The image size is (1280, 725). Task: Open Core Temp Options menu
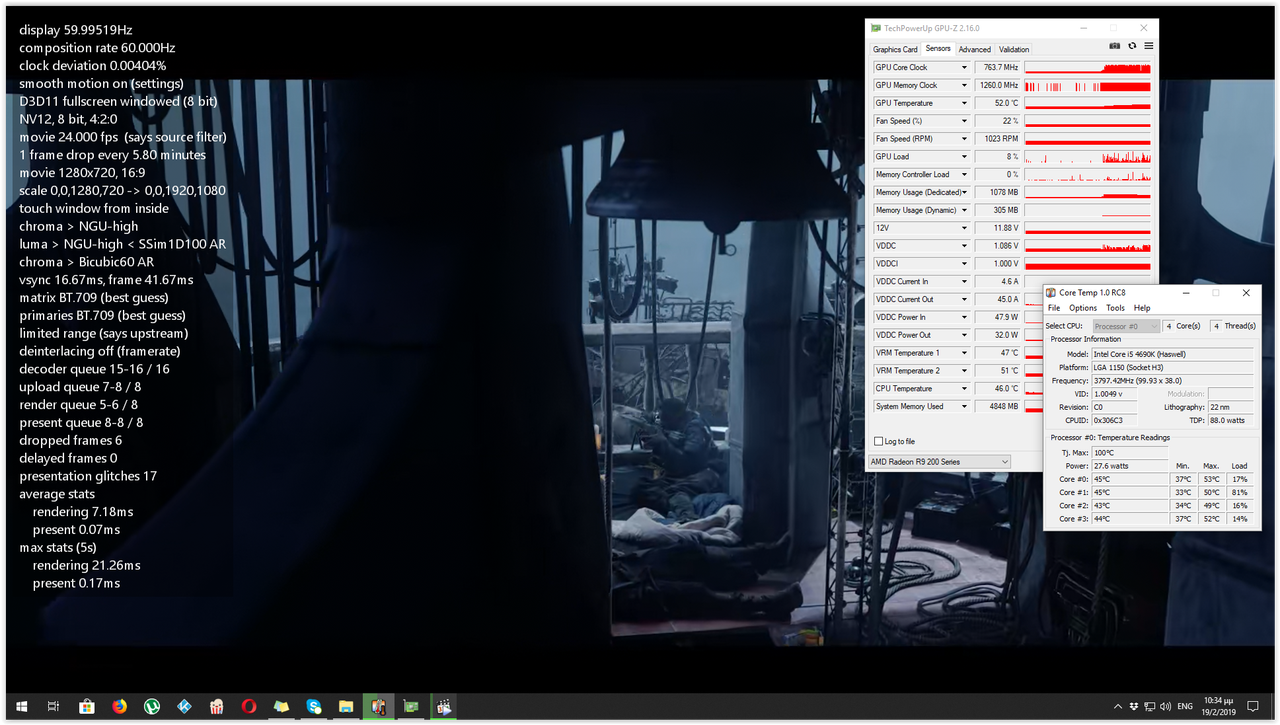[x=1083, y=308]
